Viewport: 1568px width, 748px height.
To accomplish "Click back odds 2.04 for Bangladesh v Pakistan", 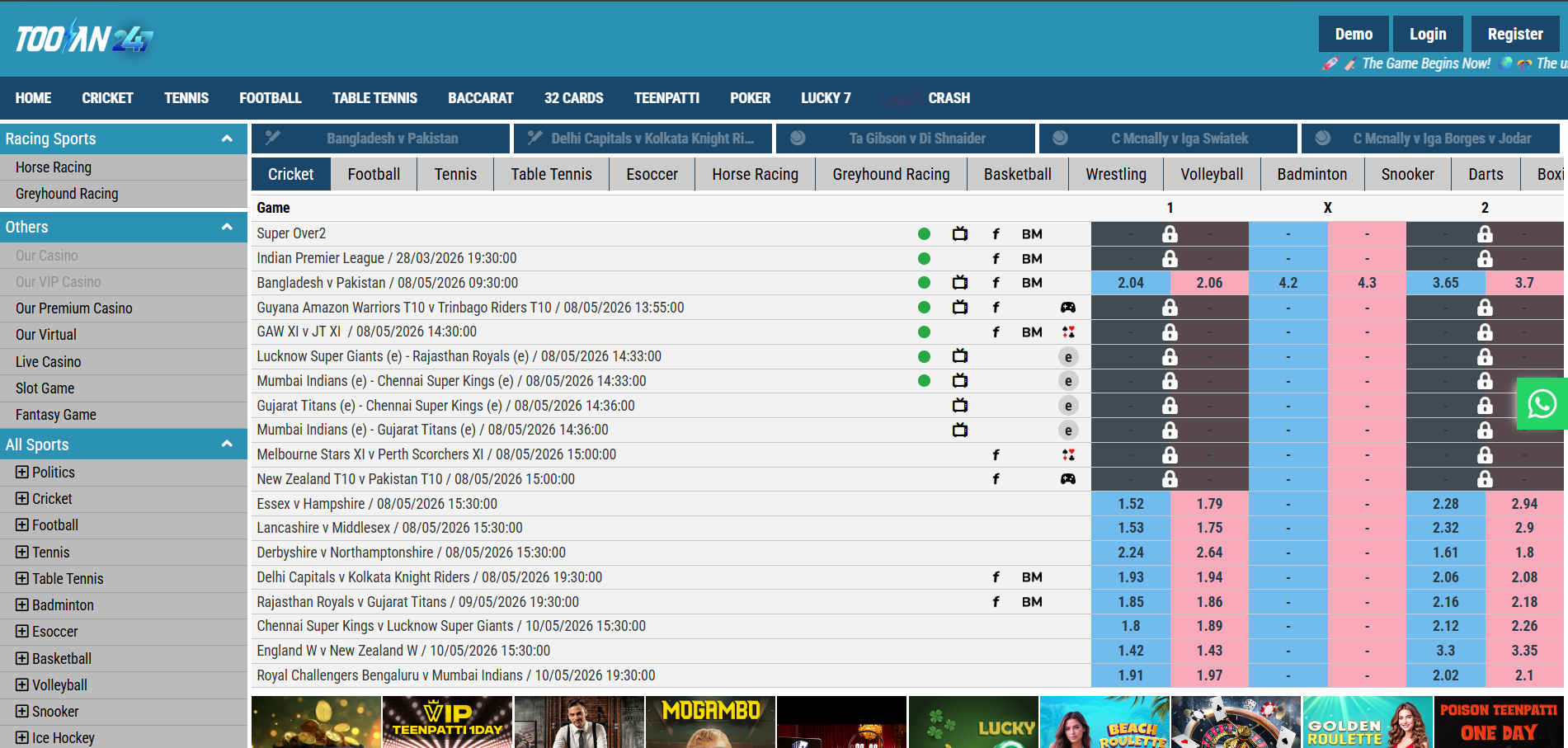I will [x=1130, y=283].
